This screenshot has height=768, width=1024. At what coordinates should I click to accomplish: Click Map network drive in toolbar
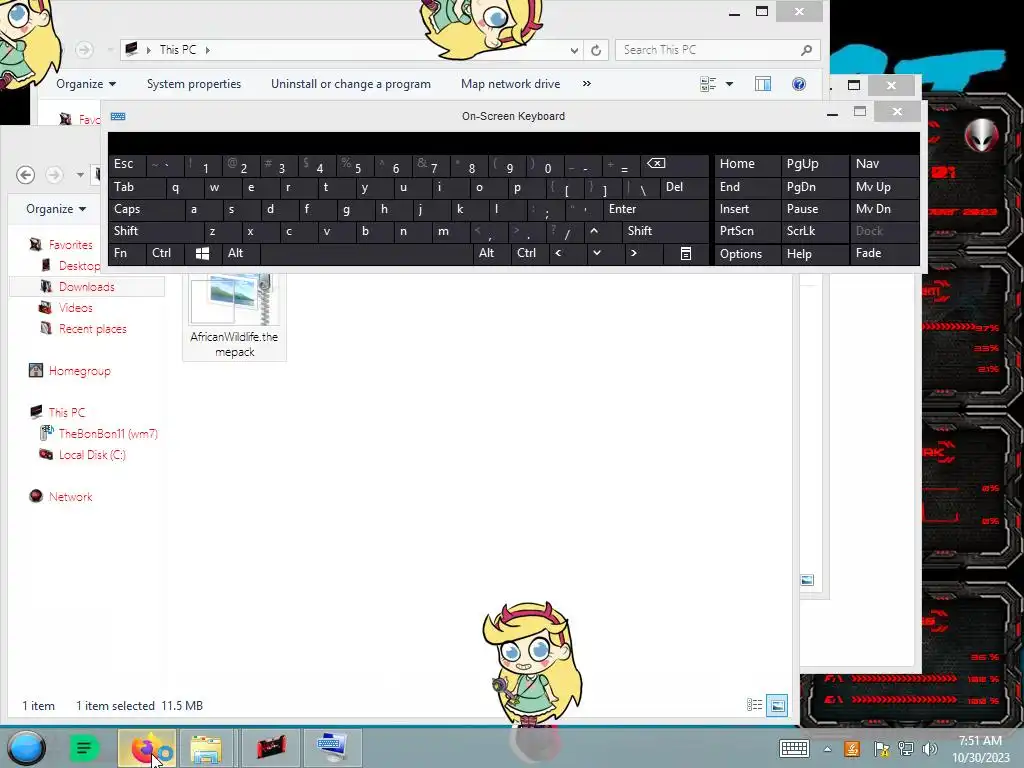click(511, 84)
